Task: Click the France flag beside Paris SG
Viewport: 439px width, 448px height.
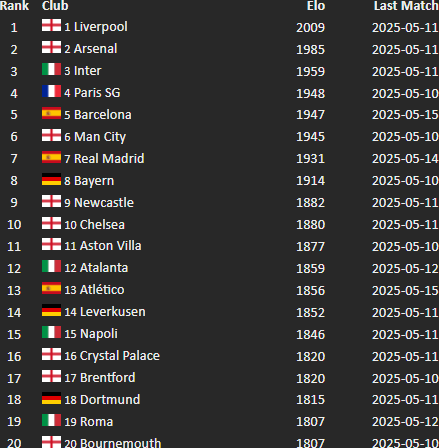Action: point(51,91)
